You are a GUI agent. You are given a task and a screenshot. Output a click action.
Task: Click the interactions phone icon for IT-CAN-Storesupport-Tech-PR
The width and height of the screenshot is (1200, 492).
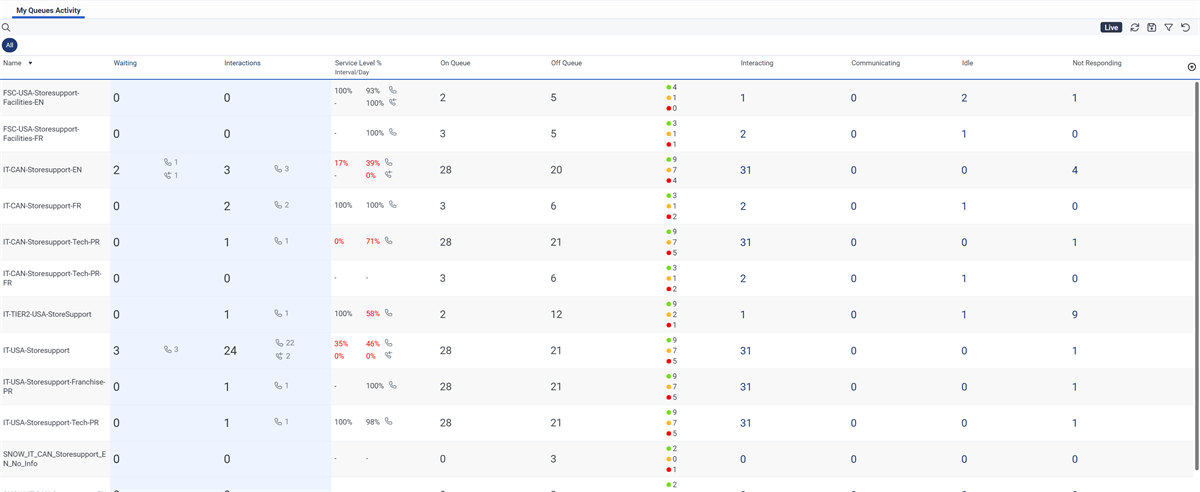[x=278, y=241]
